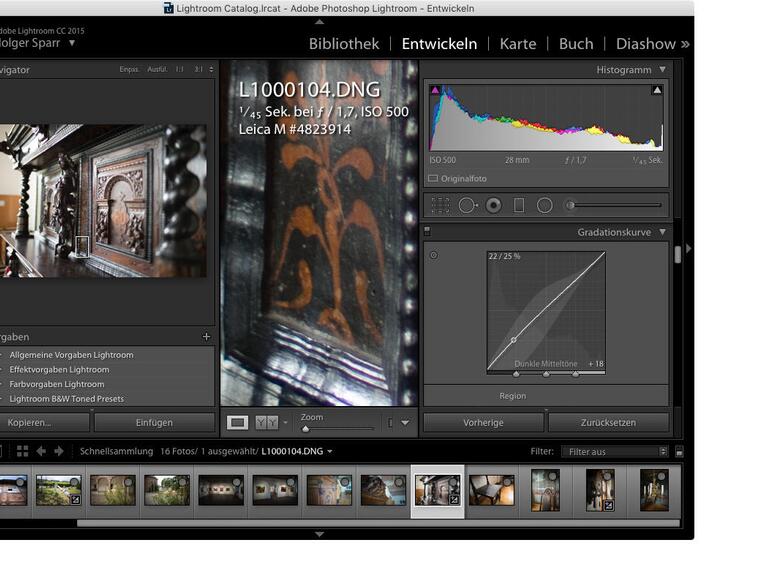Set Navigator zoom to 3:1

(x=198, y=69)
